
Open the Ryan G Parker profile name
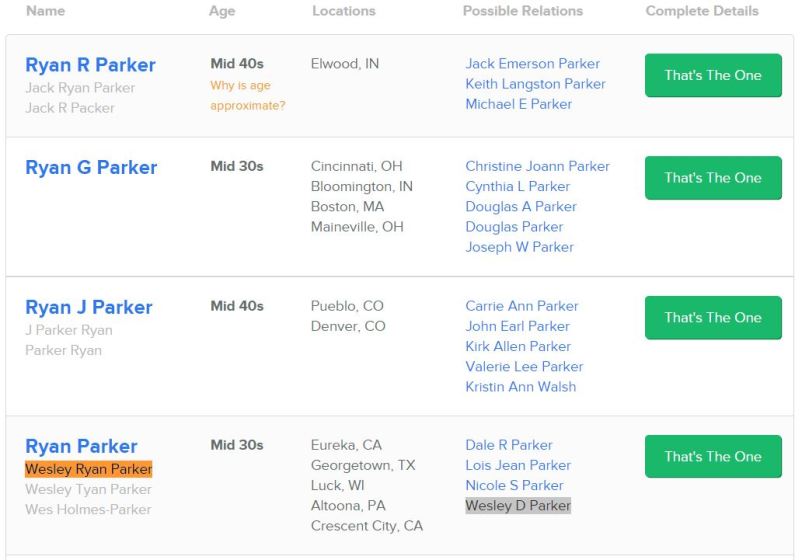91,168
